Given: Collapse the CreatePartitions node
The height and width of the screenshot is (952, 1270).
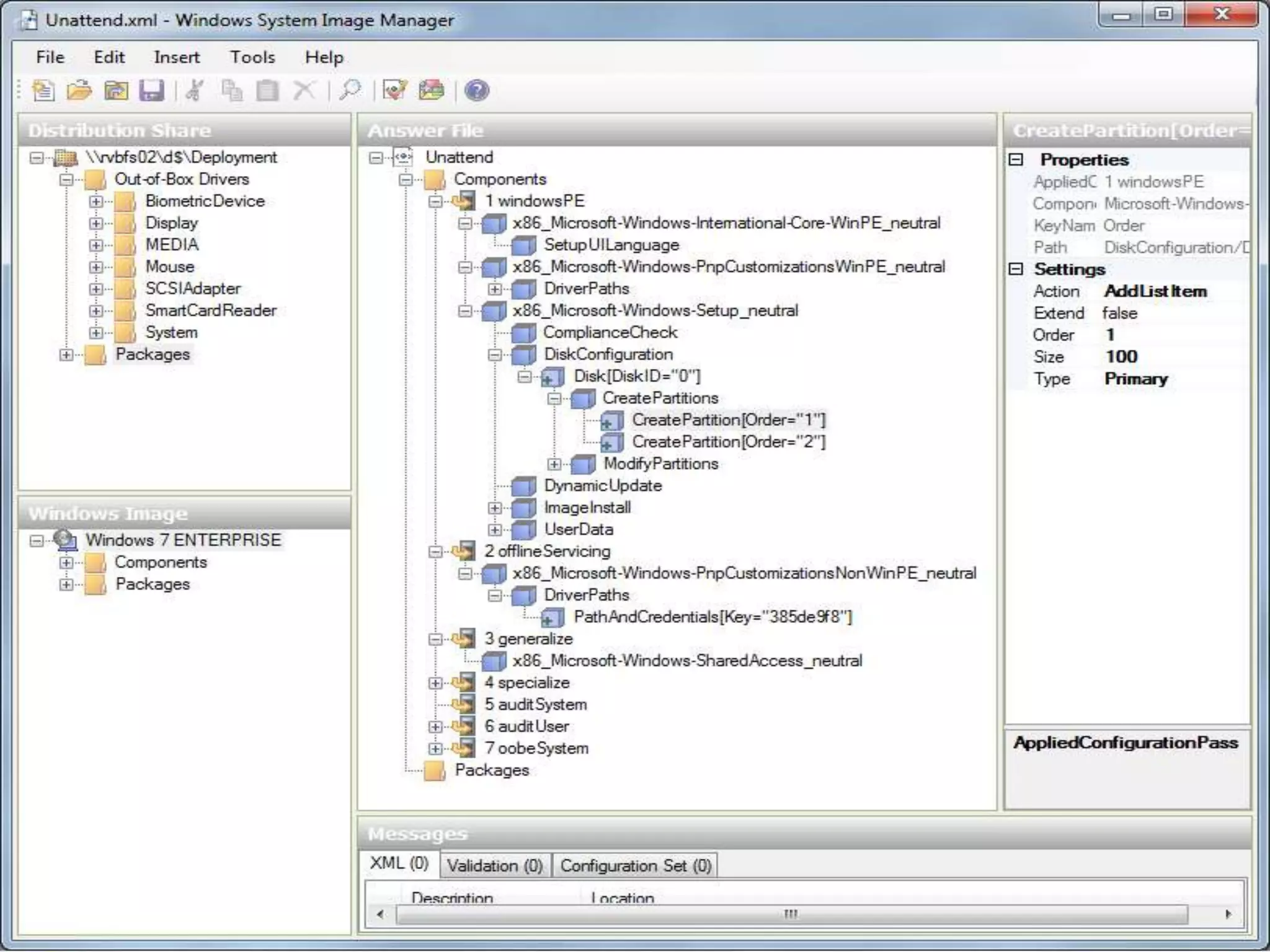Looking at the screenshot, I should (x=554, y=399).
